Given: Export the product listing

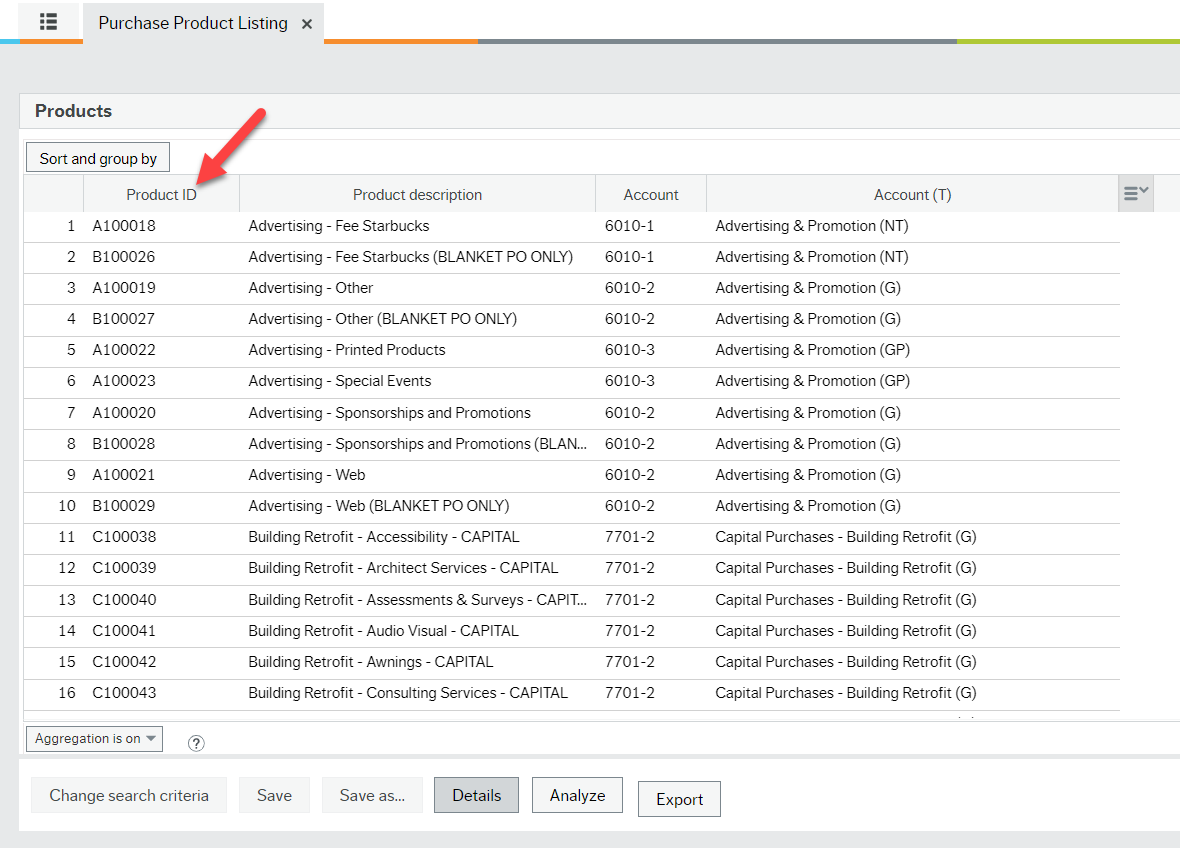Looking at the screenshot, I should pyautogui.click(x=679, y=799).
